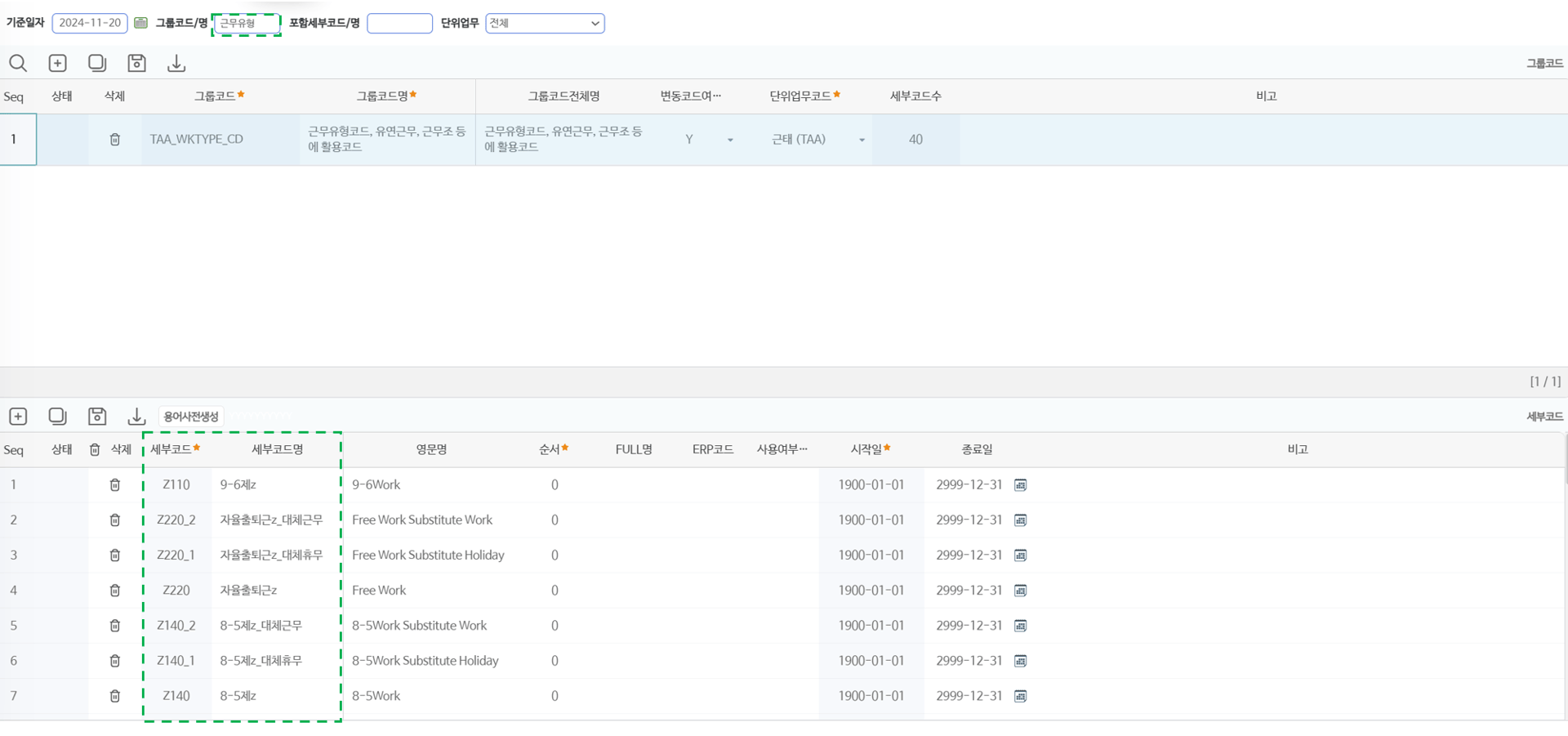The height and width of the screenshot is (736, 1568).
Task: Select the 8-5Work Substitute Work cell
Action: pyautogui.click(x=431, y=626)
